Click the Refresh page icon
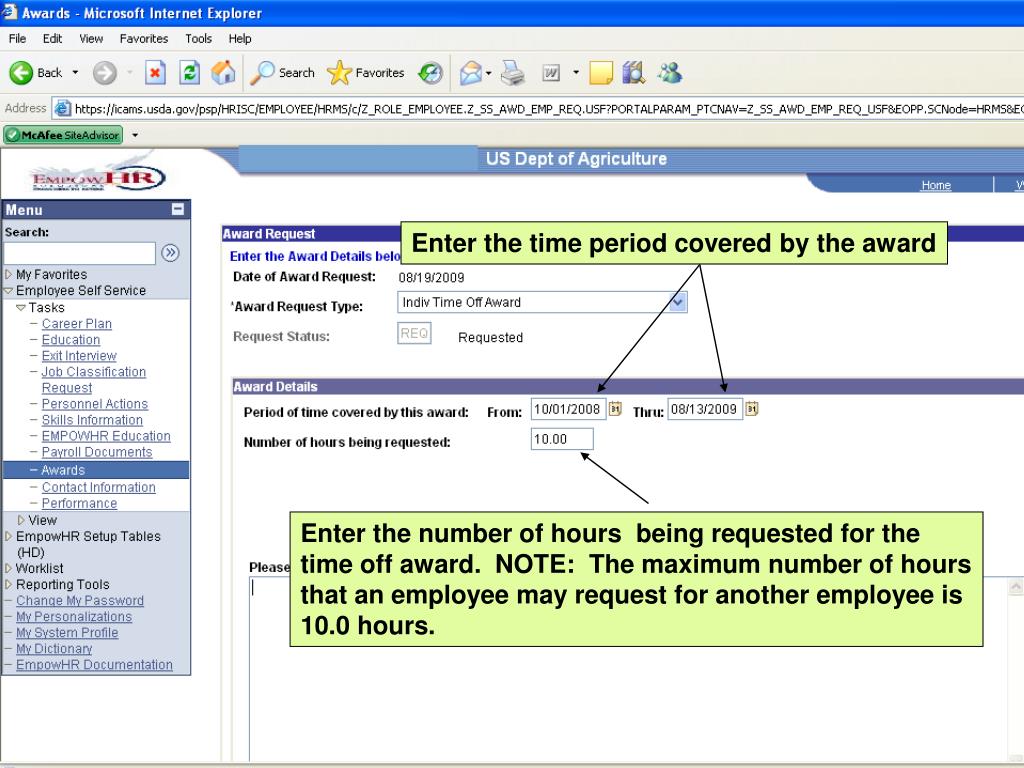Screen dimensions: 1024x768 (x=190, y=72)
